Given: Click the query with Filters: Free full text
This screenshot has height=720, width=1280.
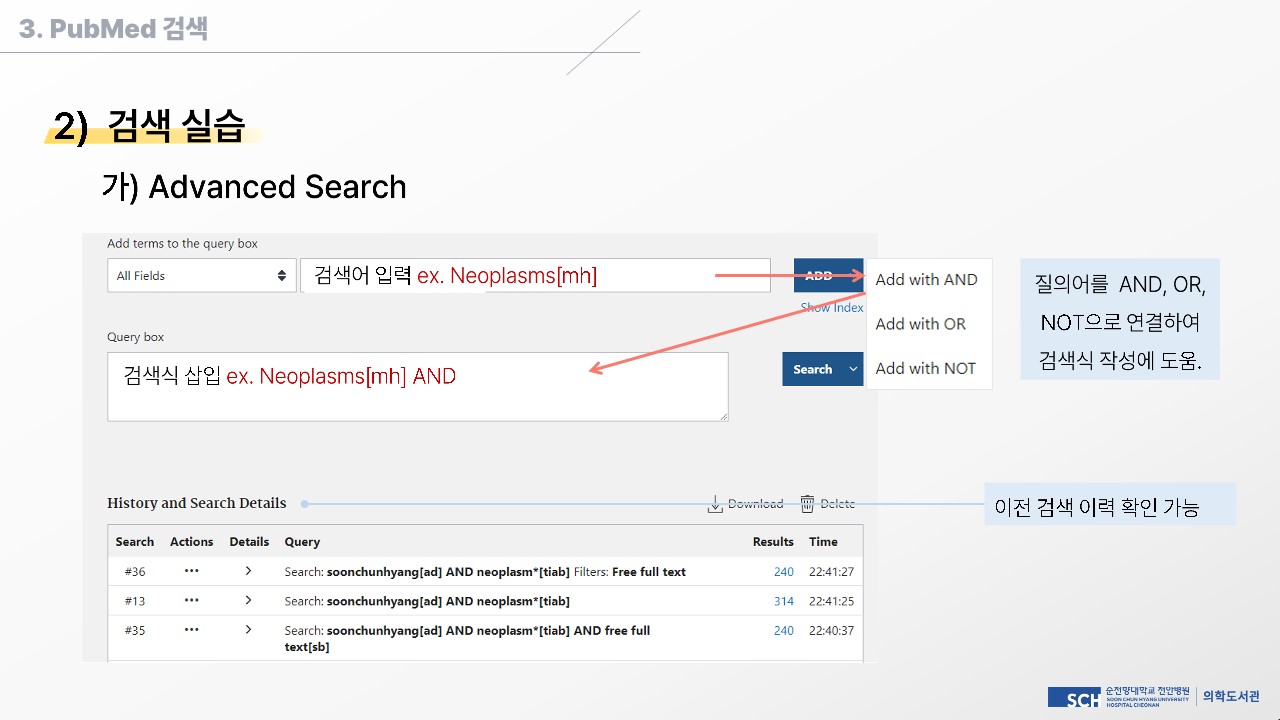Looking at the screenshot, I should pos(485,572).
